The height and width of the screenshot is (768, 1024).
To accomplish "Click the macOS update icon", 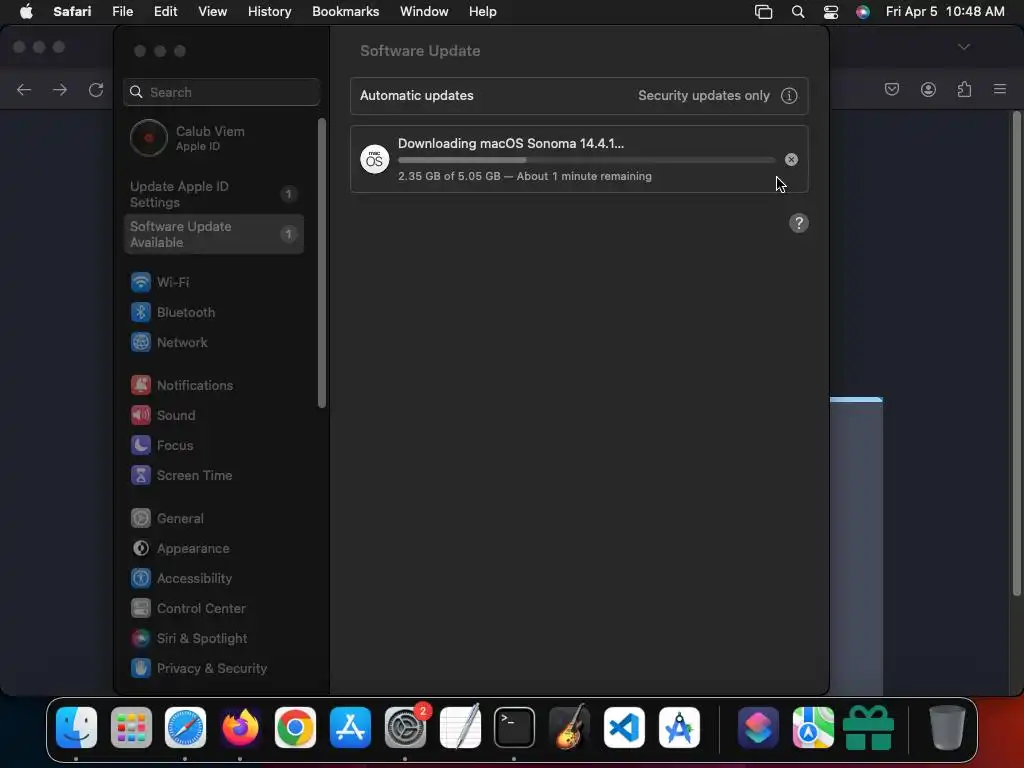I will (x=375, y=159).
